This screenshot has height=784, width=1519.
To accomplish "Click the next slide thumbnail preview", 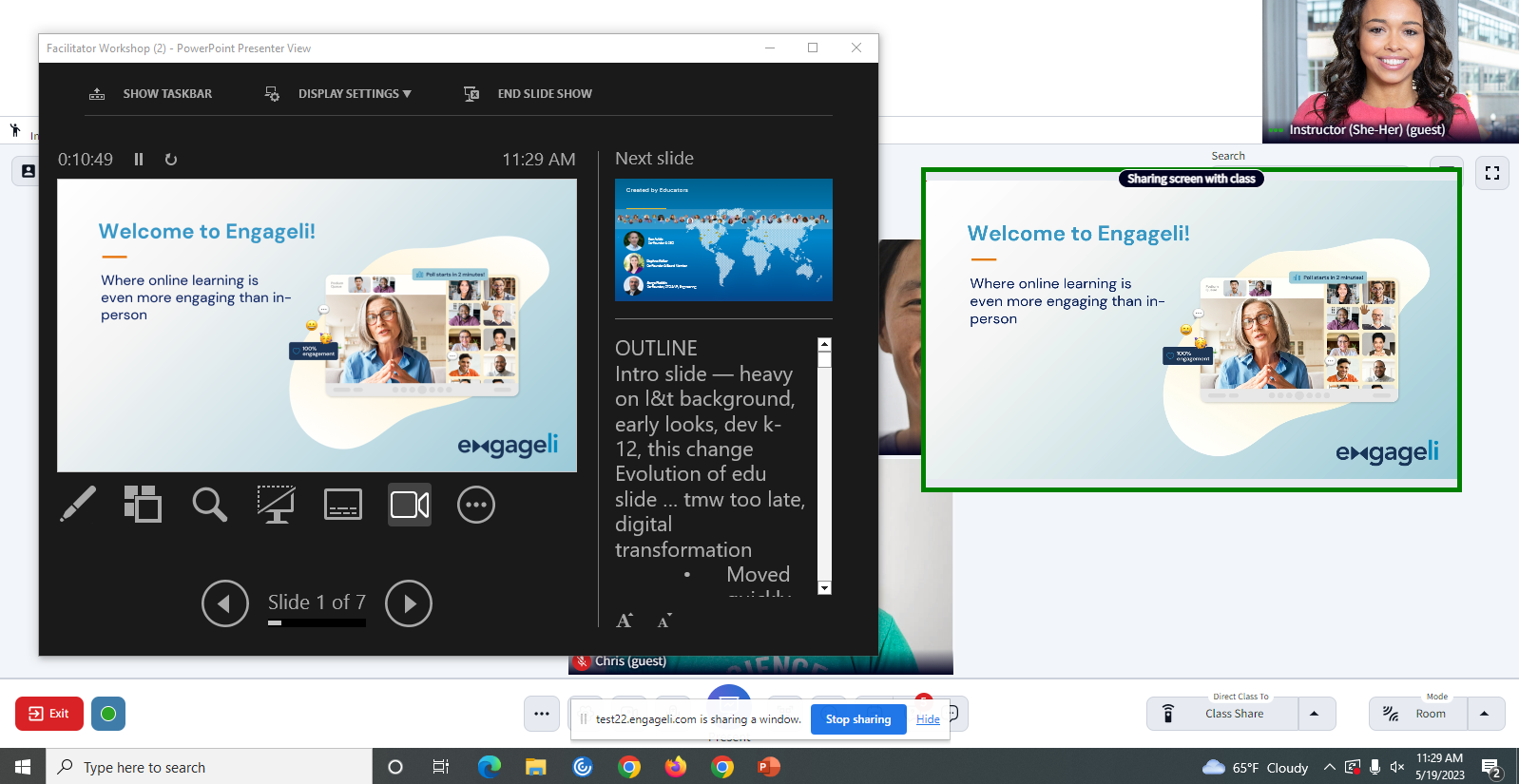I will point(723,239).
